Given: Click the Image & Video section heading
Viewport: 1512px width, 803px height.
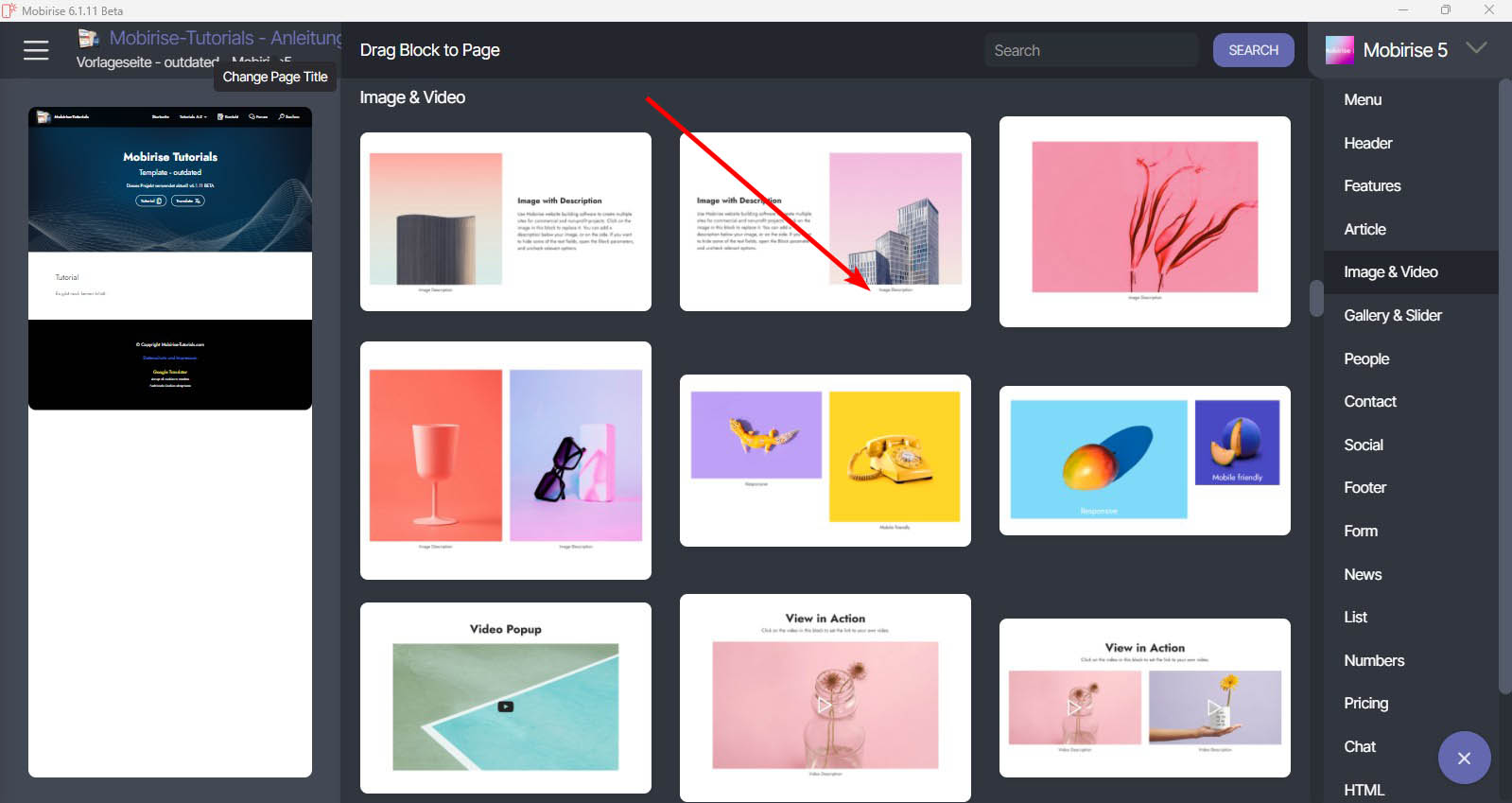Looking at the screenshot, I should coord(412,97).
